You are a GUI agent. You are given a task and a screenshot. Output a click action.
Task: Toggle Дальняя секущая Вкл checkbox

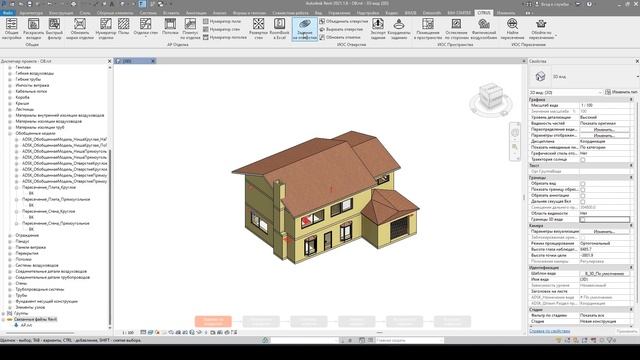582,202
